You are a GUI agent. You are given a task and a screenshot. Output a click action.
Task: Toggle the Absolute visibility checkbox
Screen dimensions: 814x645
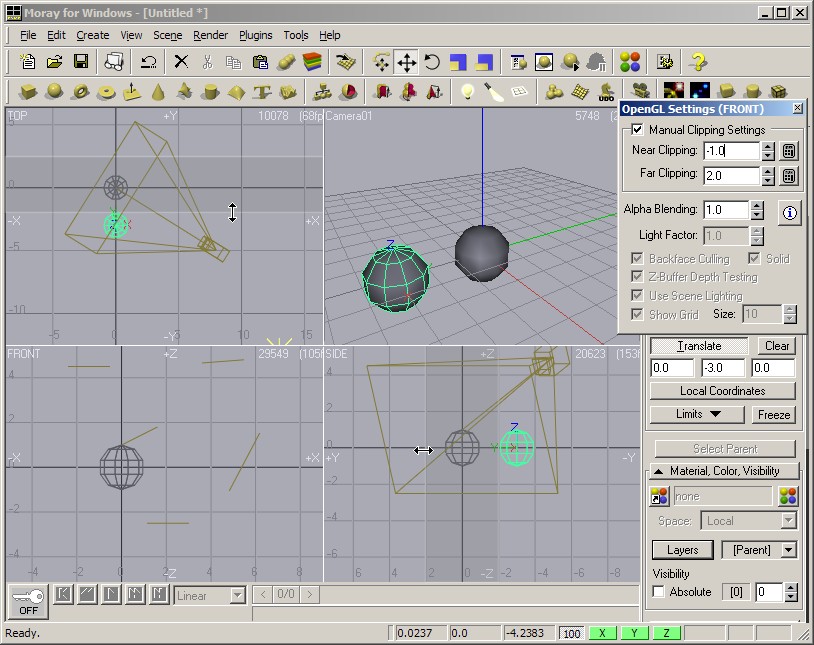(x=658, y=592)
